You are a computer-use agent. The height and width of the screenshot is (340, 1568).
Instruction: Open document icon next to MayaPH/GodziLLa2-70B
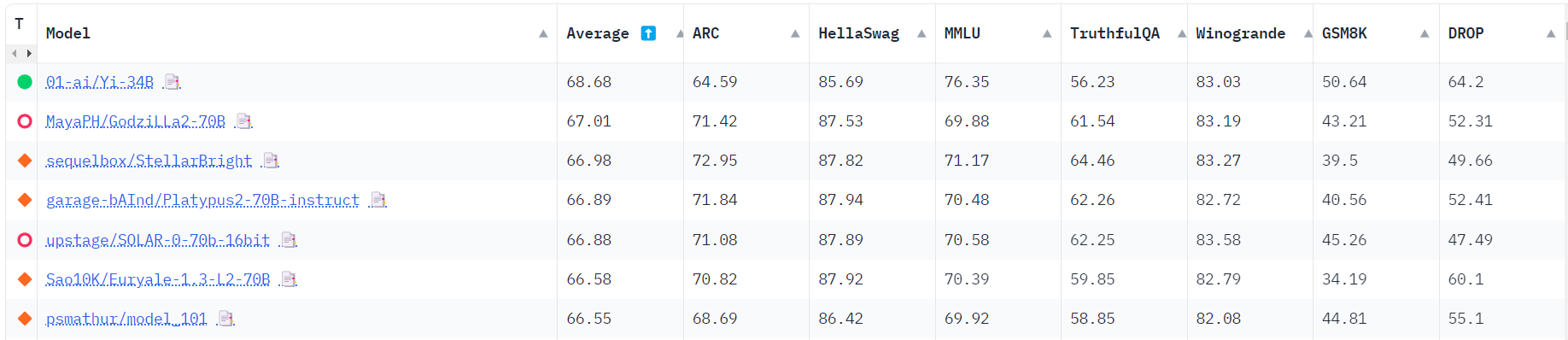pos(244,121)
